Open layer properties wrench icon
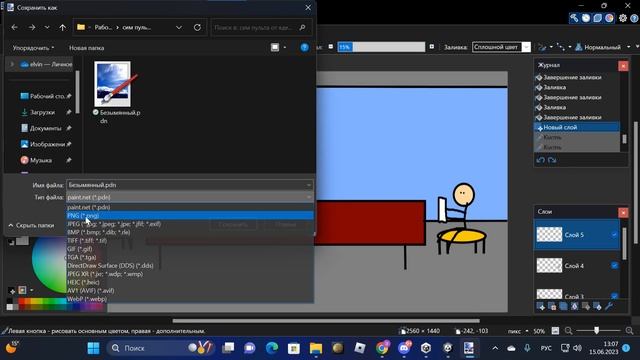This screenshot has height=360, width=640. (609, 306)
